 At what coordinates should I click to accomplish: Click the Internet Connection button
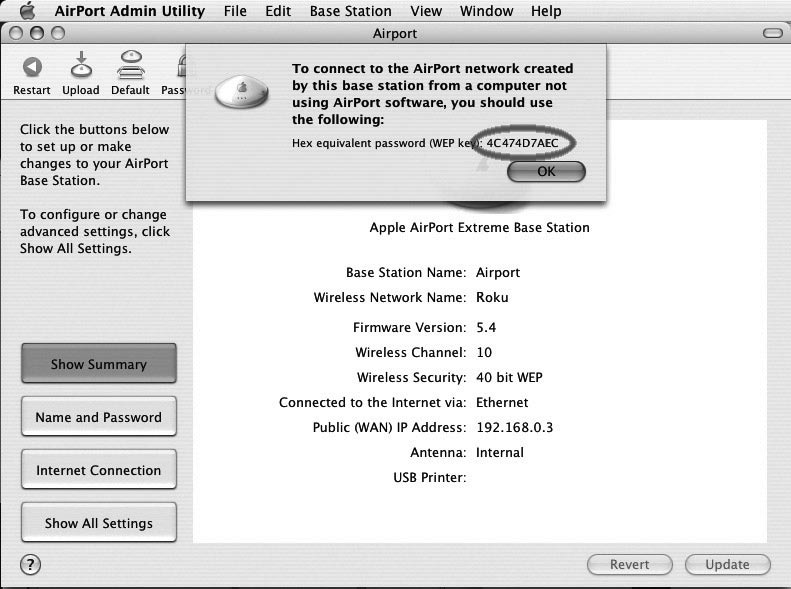[98, 470]
